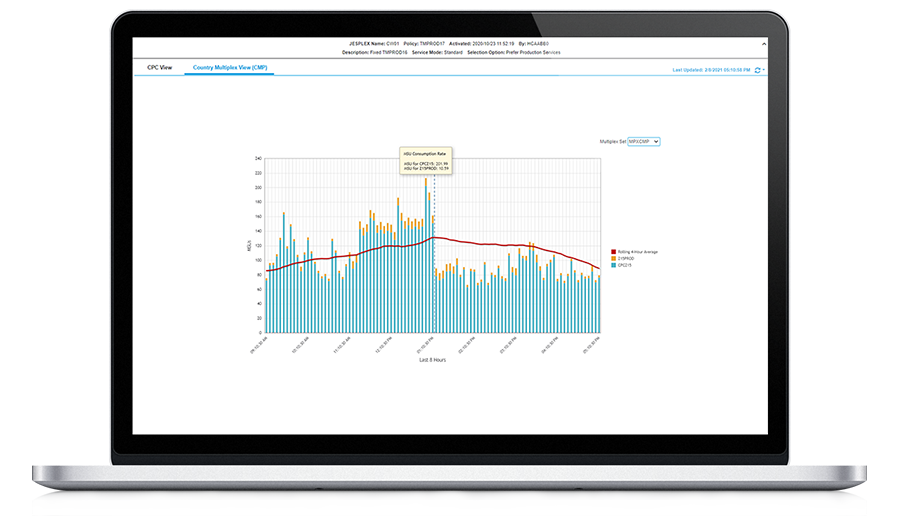Collapse the JESPLEX header panel chevron
This screenshot has width=900, height=516.
tap(763, 44)
